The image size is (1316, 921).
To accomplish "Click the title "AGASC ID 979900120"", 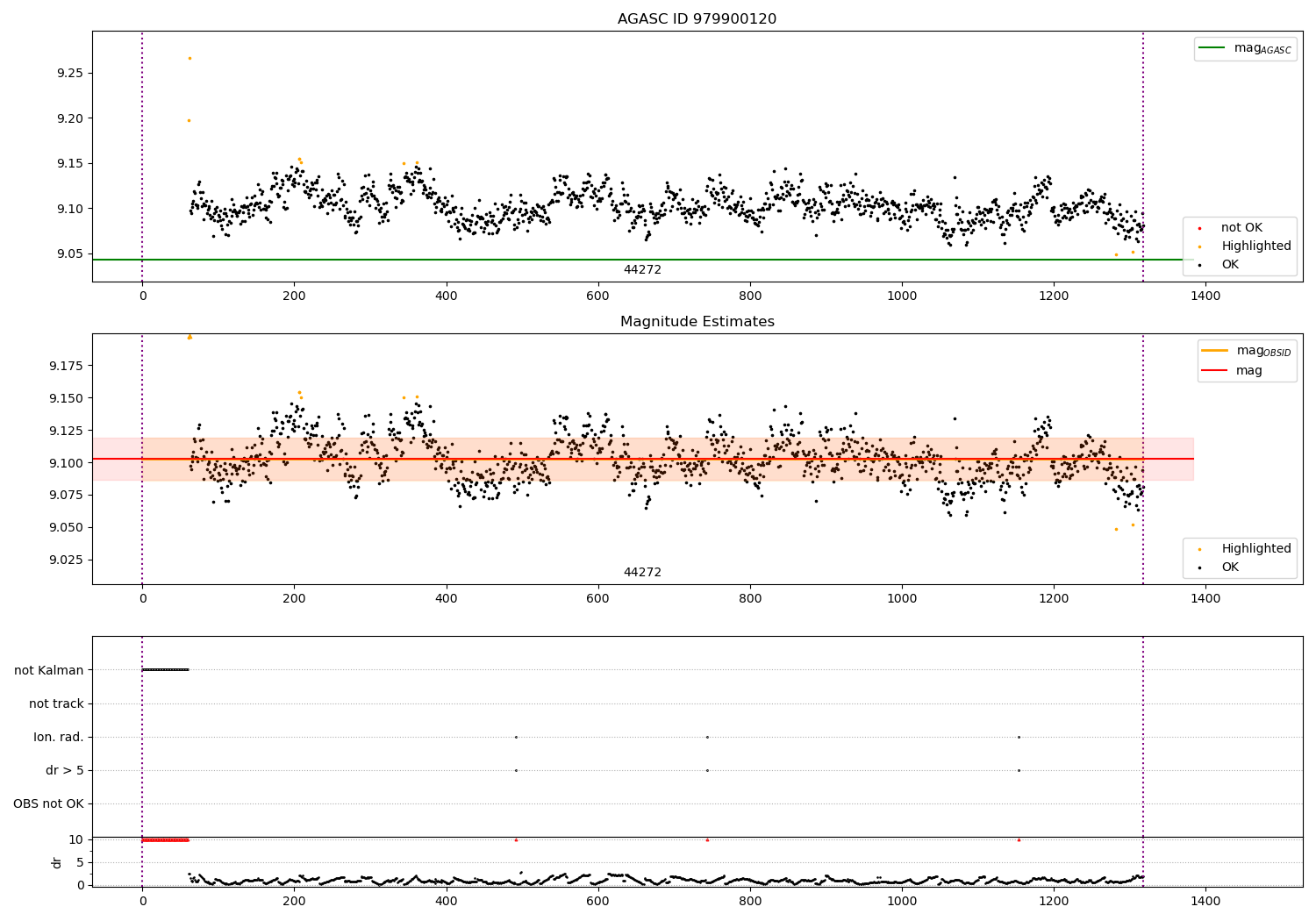I will [x=697, y=19].
